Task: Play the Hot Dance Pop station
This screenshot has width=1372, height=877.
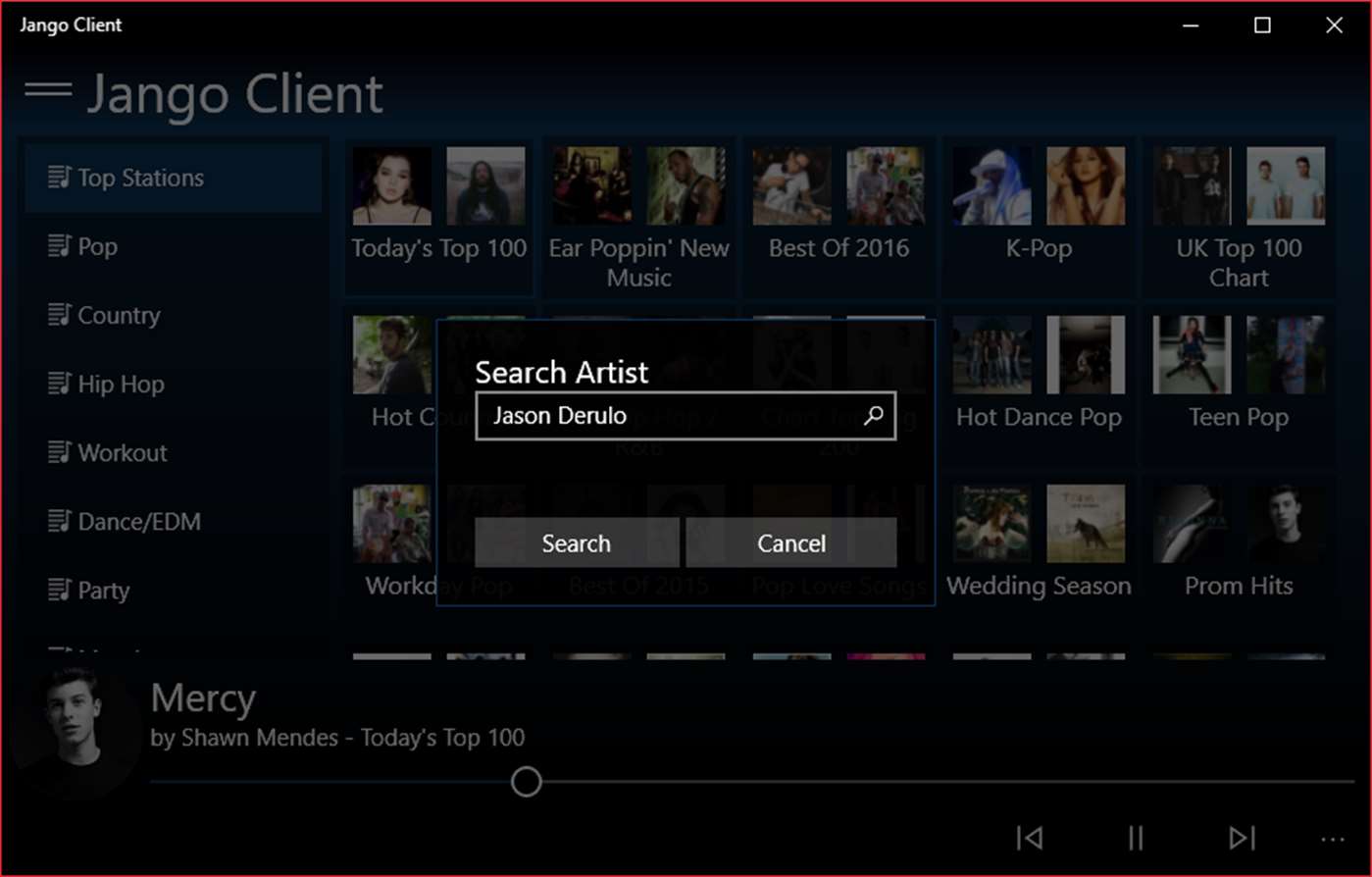Action: [1040, 386]
